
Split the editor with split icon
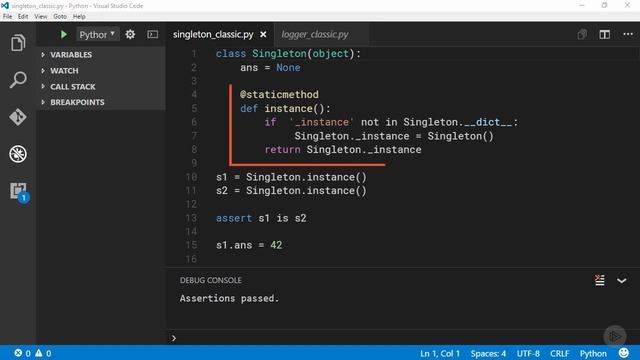pyautogui.click(x=604, y=34)
